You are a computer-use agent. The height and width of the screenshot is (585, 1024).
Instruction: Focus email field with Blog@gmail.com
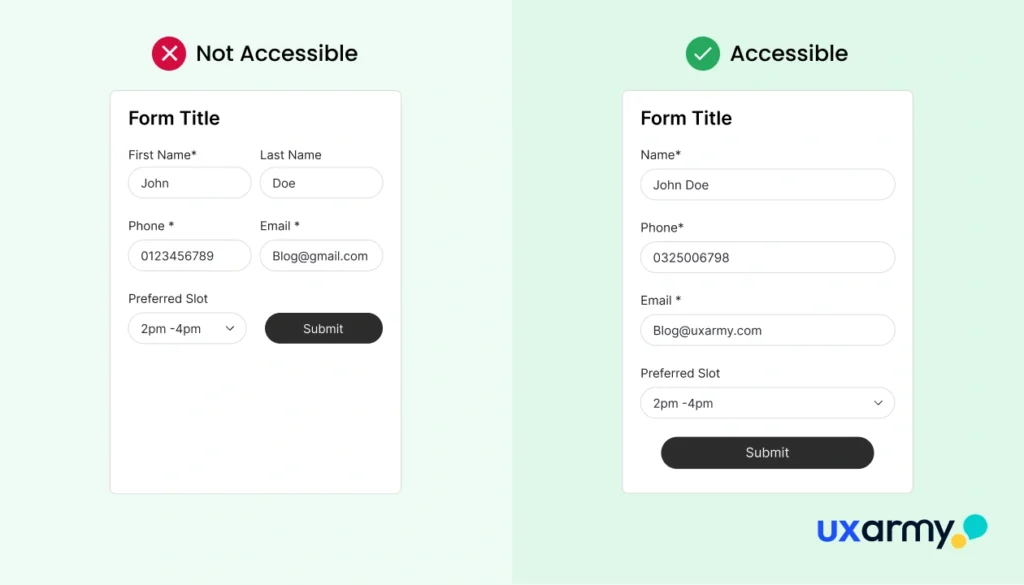(x=321, y=256)
